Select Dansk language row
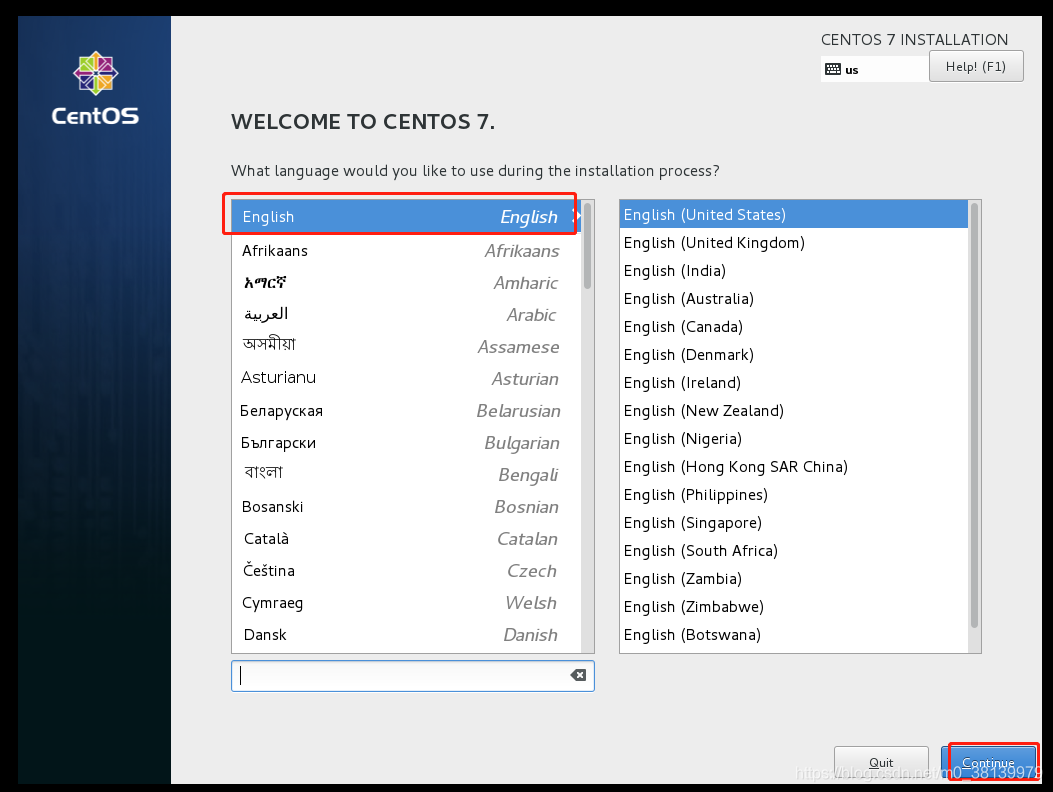This screenshot has height=792, width=1053. pos(406,635)
